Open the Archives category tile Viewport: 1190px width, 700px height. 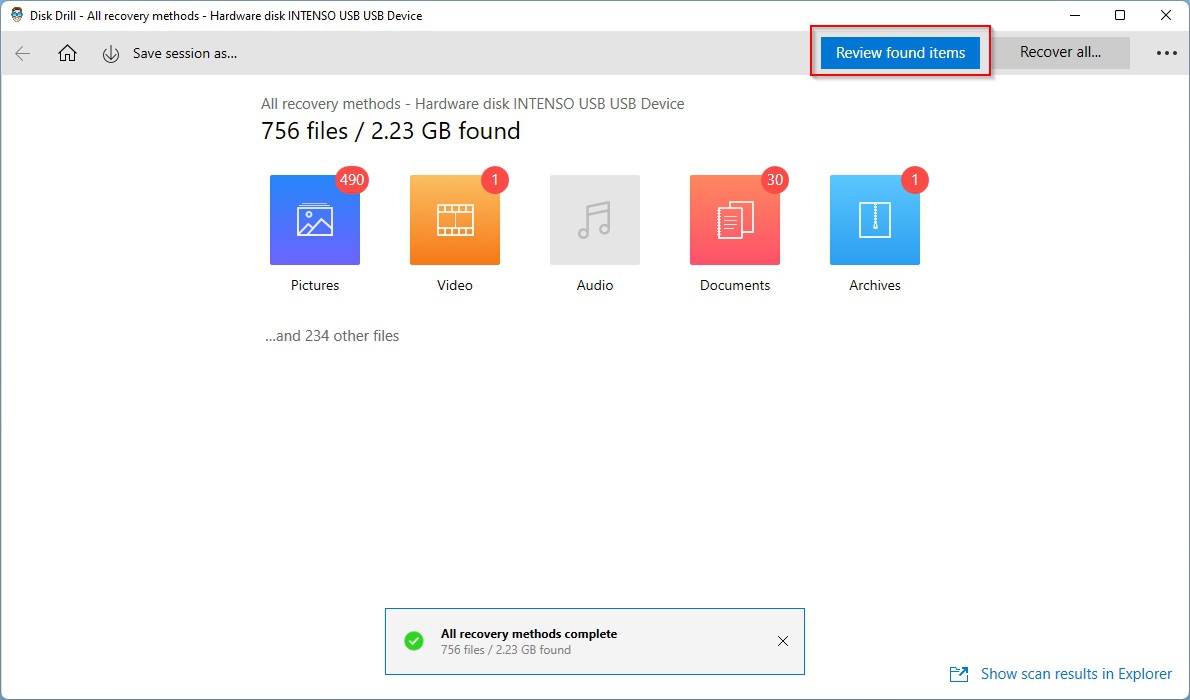874,220
